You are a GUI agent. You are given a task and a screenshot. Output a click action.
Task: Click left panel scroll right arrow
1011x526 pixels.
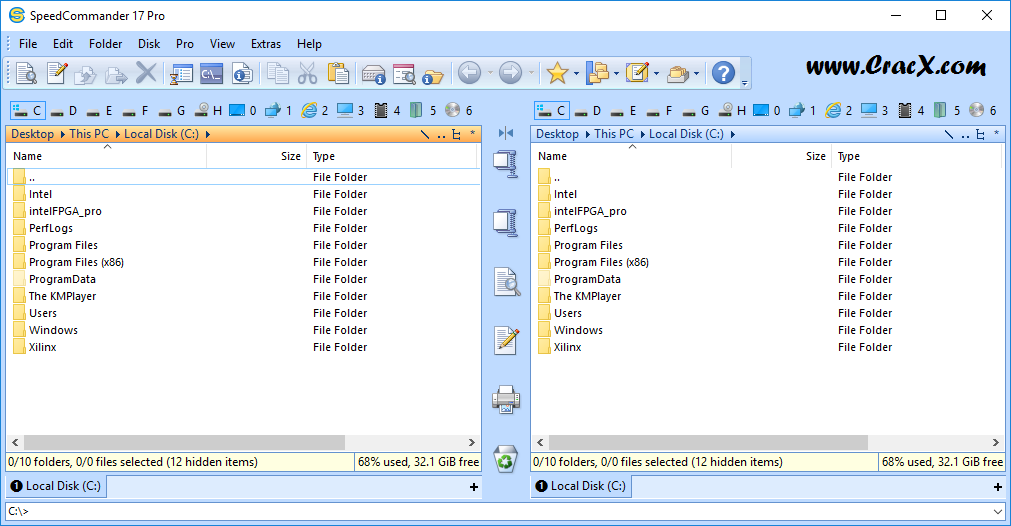tap(471, 442)
